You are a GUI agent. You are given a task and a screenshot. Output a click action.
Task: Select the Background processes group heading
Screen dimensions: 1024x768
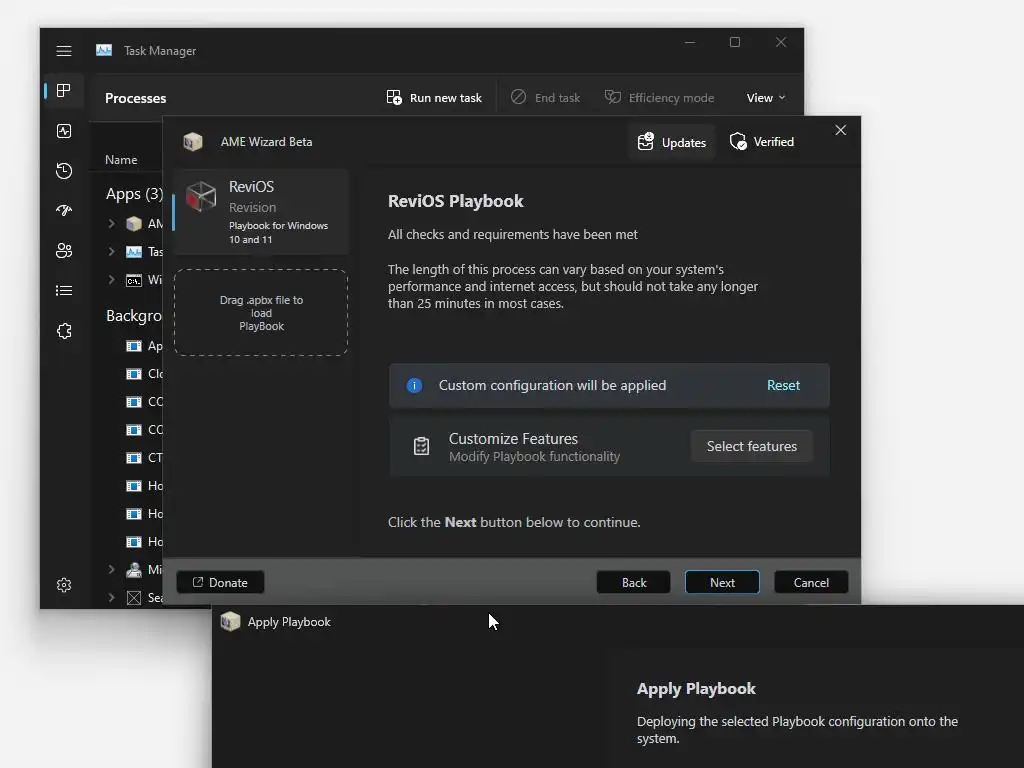134,315
